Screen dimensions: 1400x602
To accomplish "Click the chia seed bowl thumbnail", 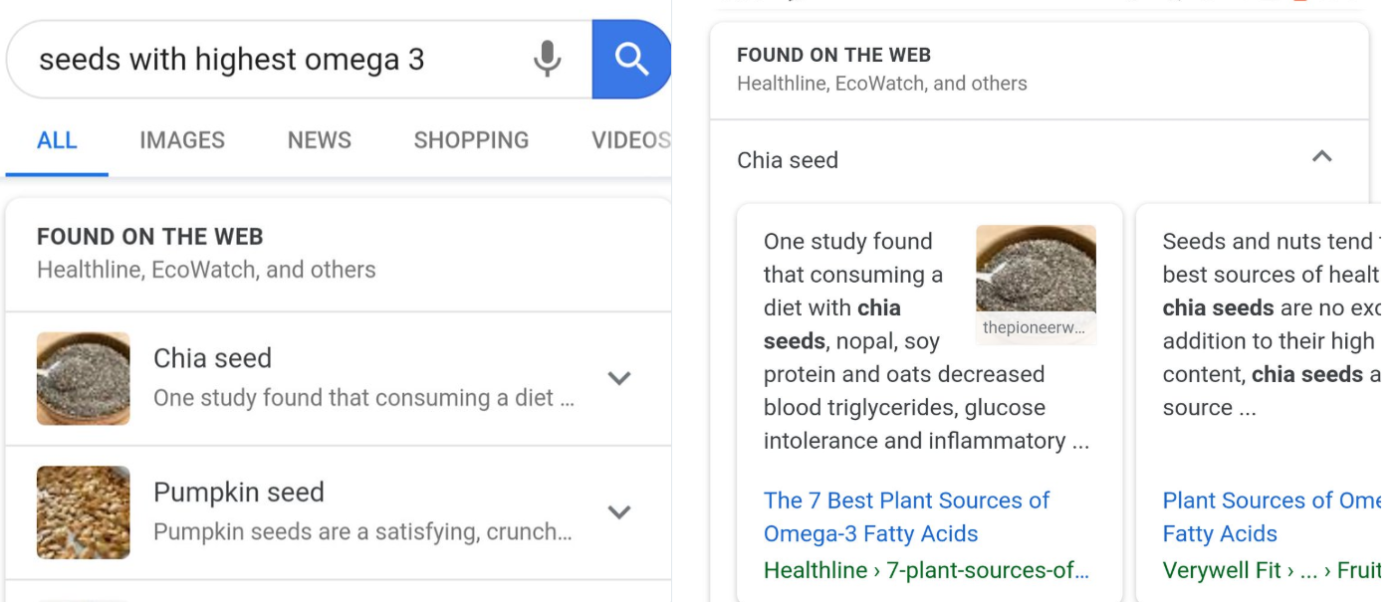I will click(x=83, y=378).
